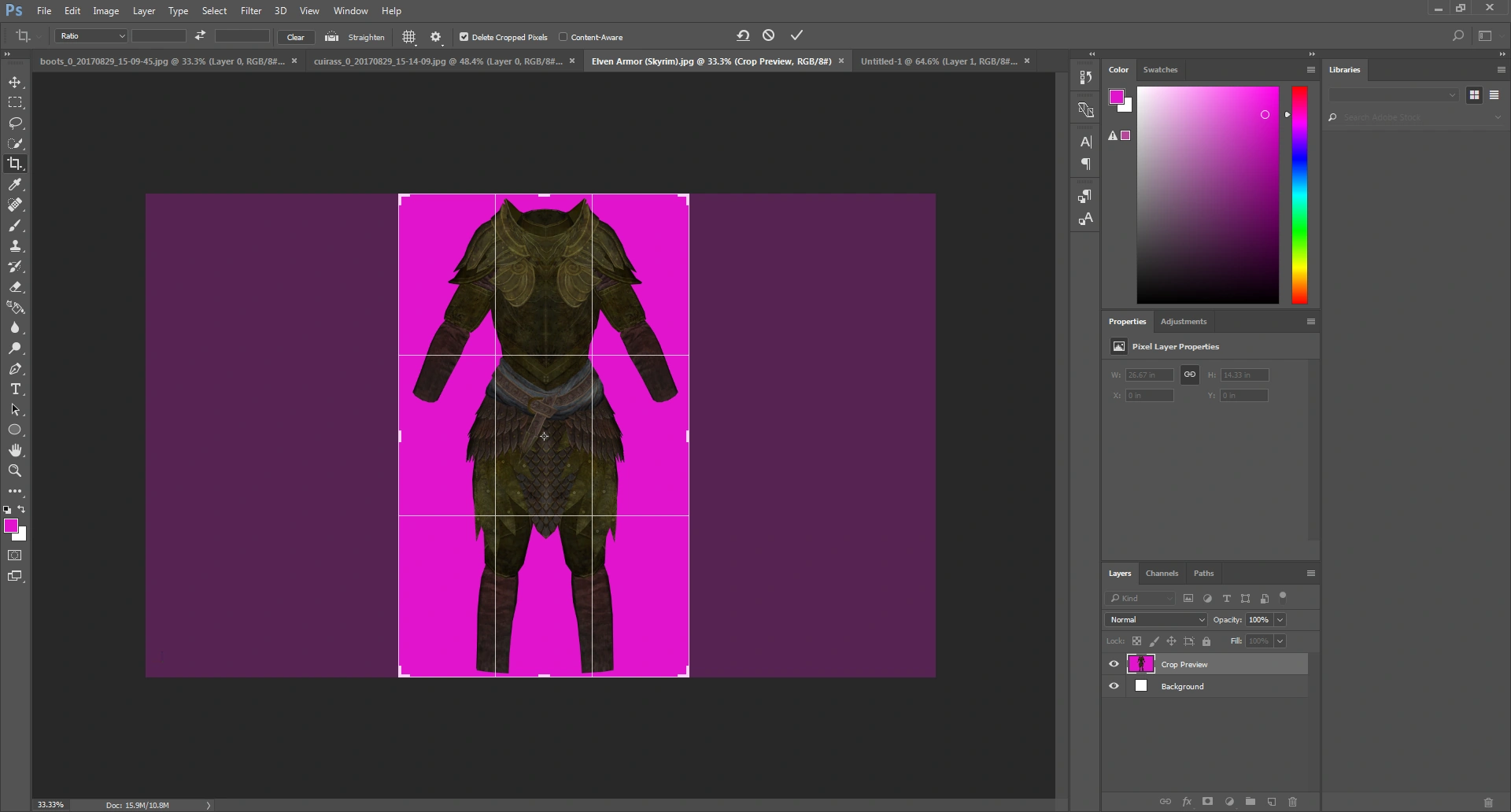This screenshot has height=812, width=1511.
Task: Open the Ratio preset dropdown
Action: [x=91, y=36]
